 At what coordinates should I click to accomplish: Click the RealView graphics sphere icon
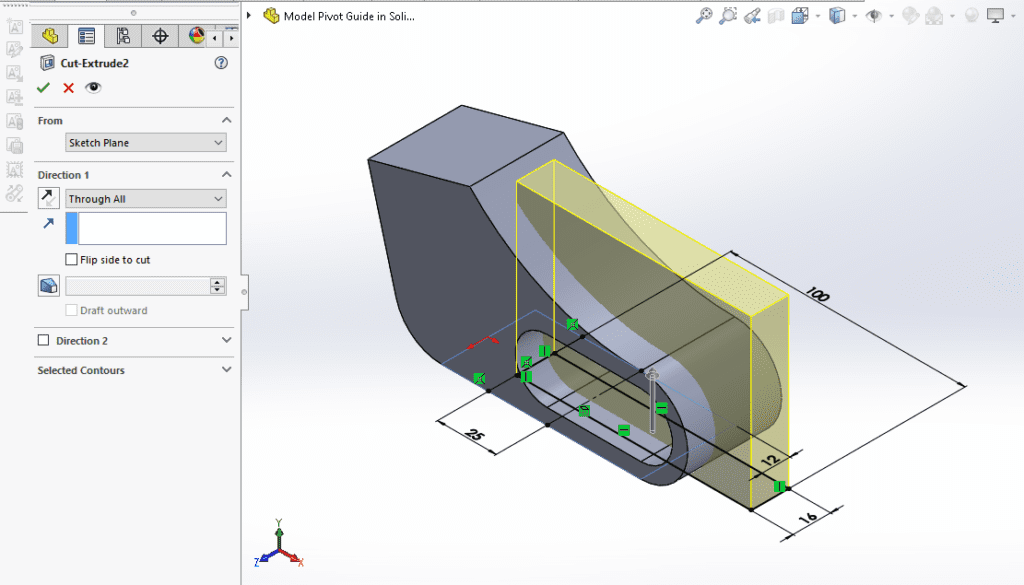[x=971, y=16]
